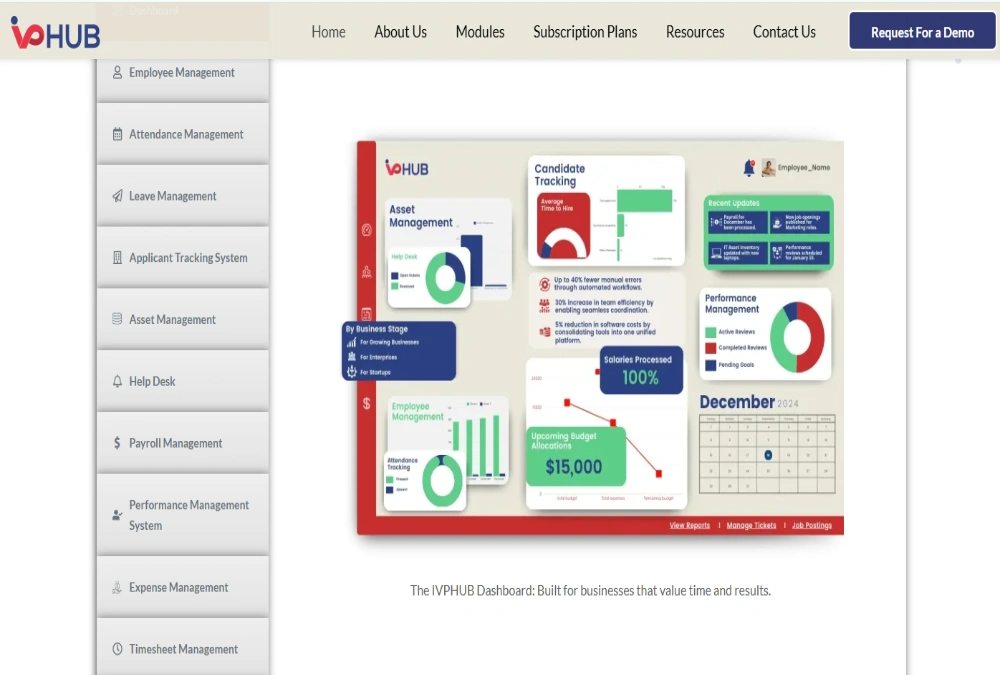
Task: Open the Home menu item
Action: [328, 32]
